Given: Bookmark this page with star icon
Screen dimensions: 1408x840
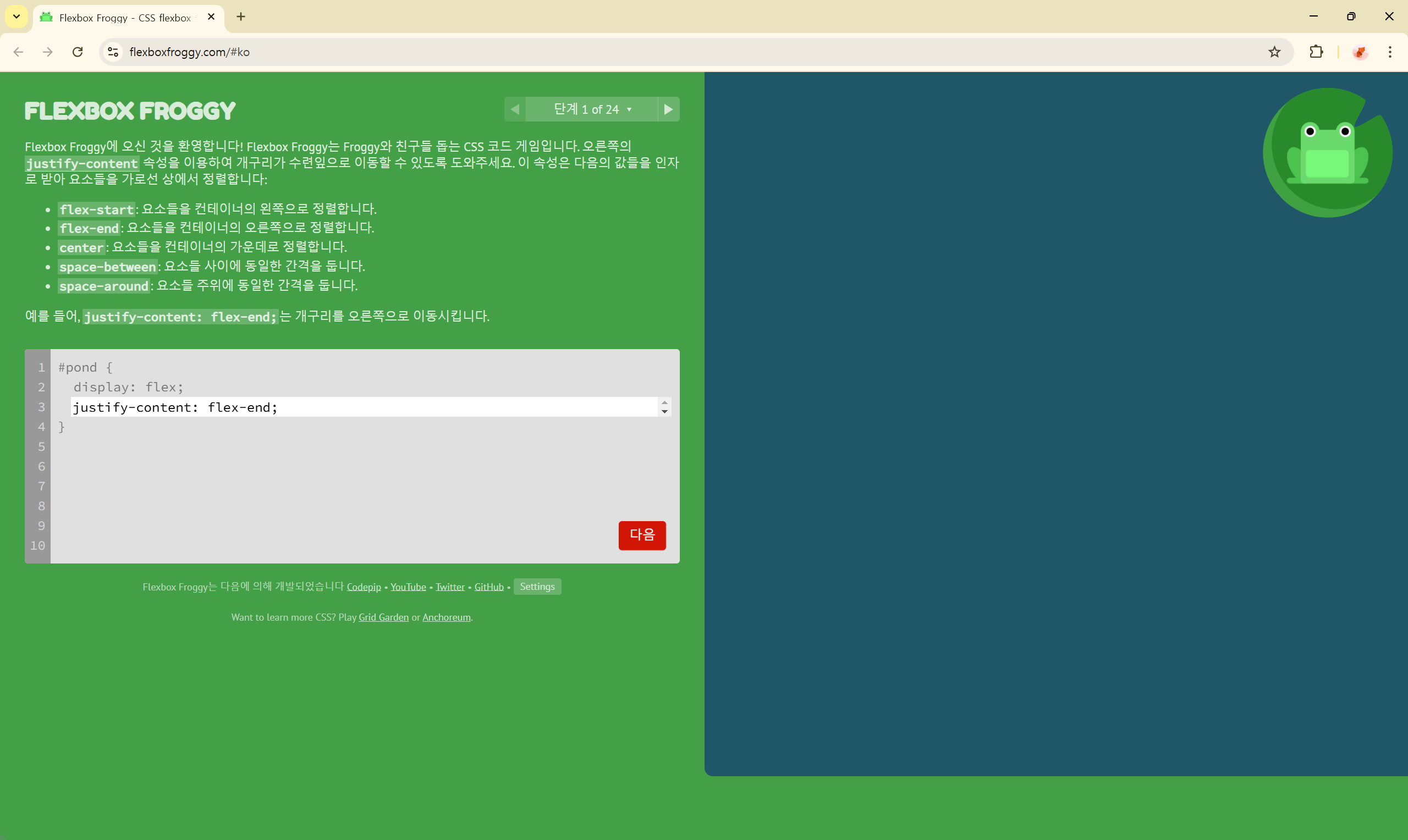Looking at the screenshot, I should tap(1274, 52).
